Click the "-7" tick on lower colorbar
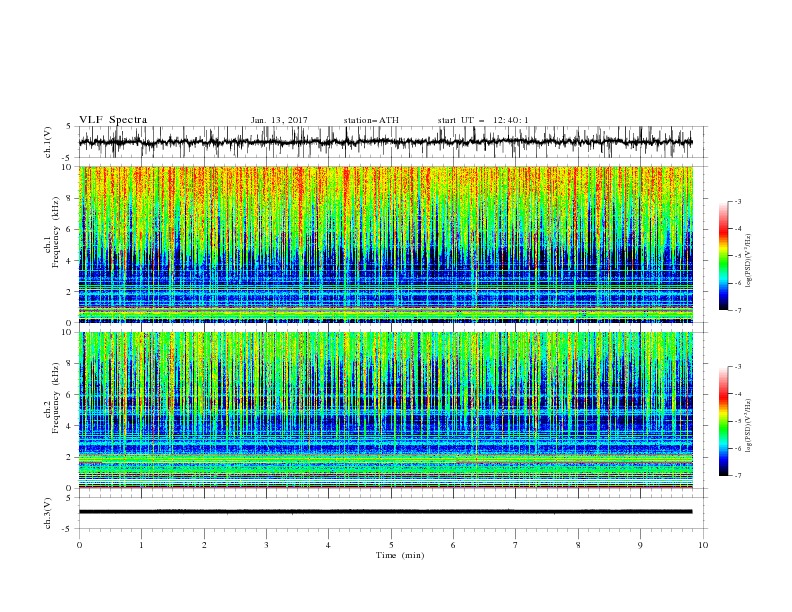Viewport: 792px width, 612px height. pyautogui.click(x=738, y=476)
